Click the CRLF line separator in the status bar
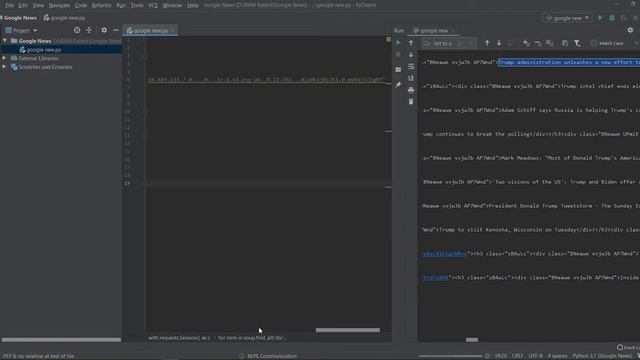640x360 pixels. coord(517,356)
